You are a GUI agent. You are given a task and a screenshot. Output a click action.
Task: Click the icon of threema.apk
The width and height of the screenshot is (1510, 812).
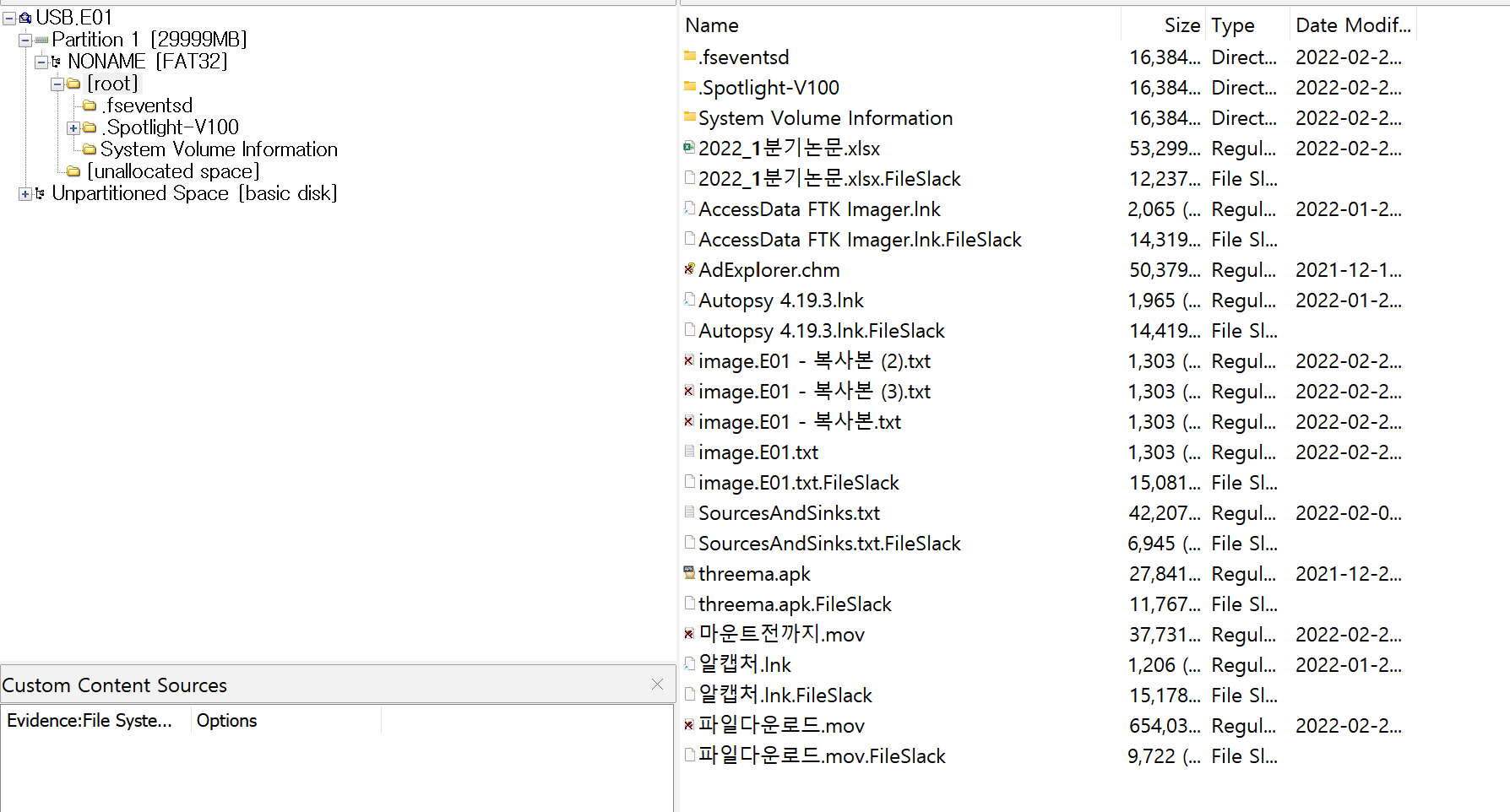click(689, 572)
